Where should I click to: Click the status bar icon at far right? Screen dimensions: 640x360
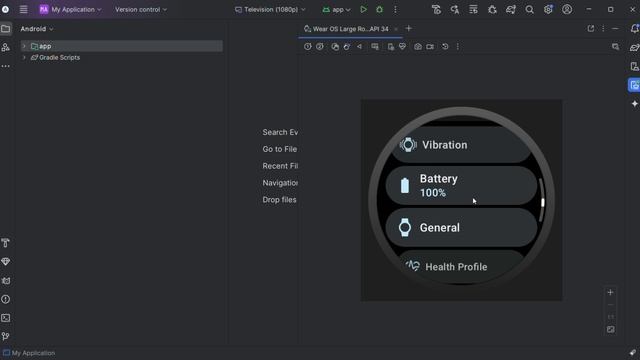click(x=632, y=353)
